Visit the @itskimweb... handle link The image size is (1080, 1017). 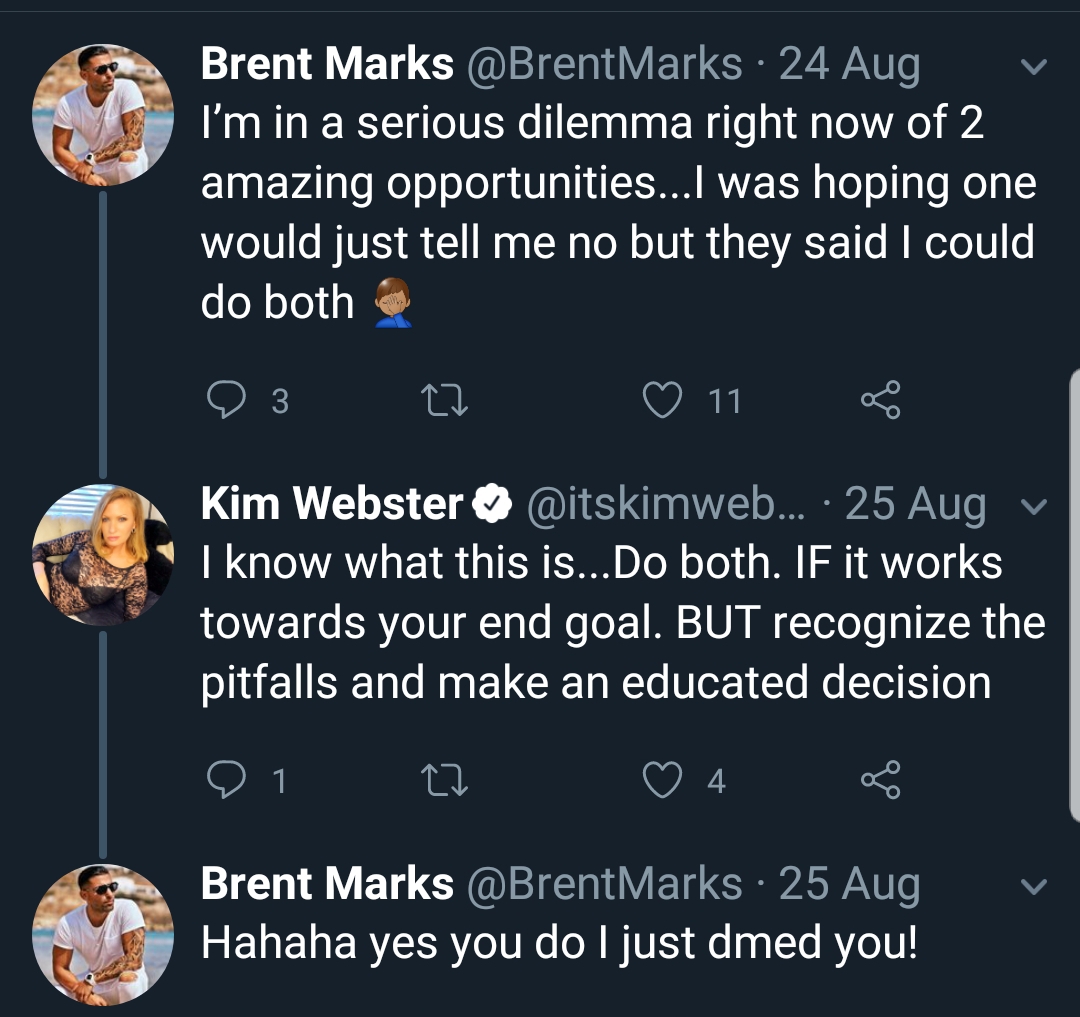(x=665, y=504)
